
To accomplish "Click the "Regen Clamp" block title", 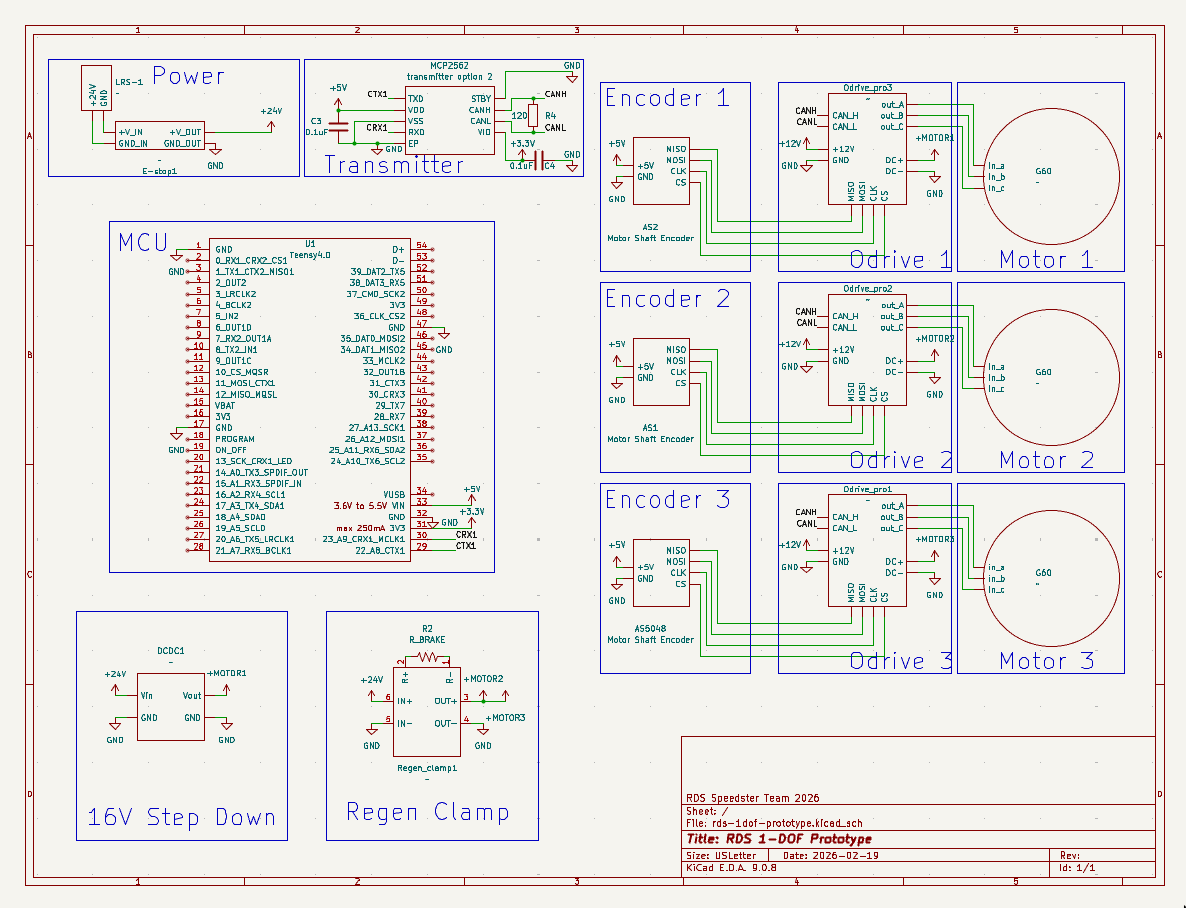I will click(427, 812).
